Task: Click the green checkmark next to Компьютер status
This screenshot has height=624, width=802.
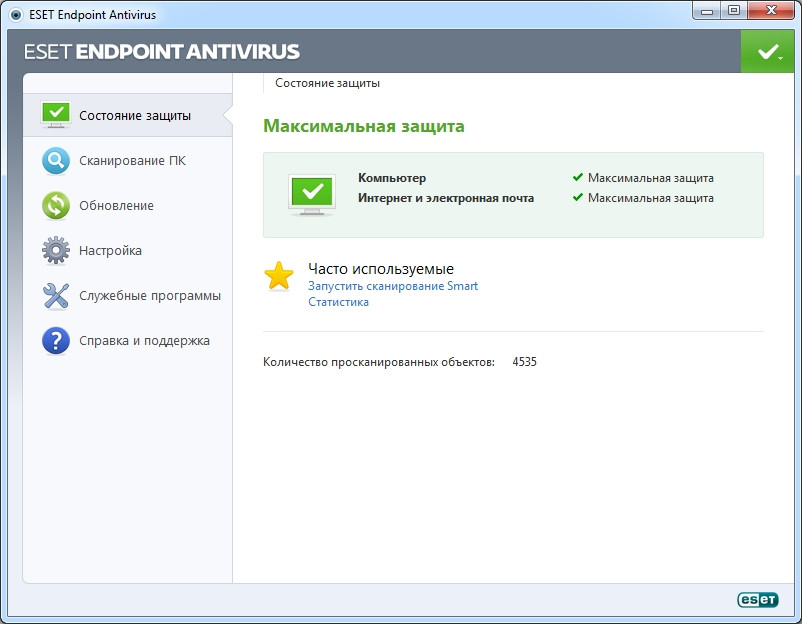Action: (x=578, y=177)
